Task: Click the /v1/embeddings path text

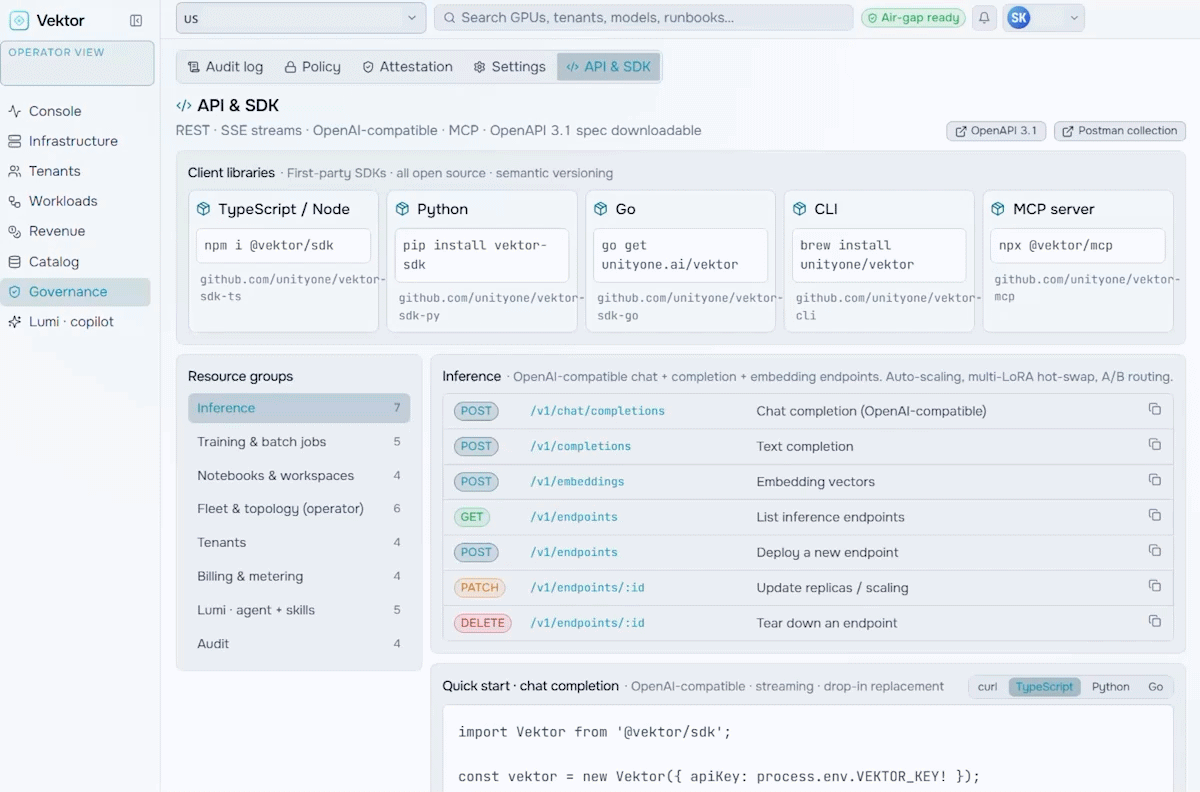Action: pos(577,482)
